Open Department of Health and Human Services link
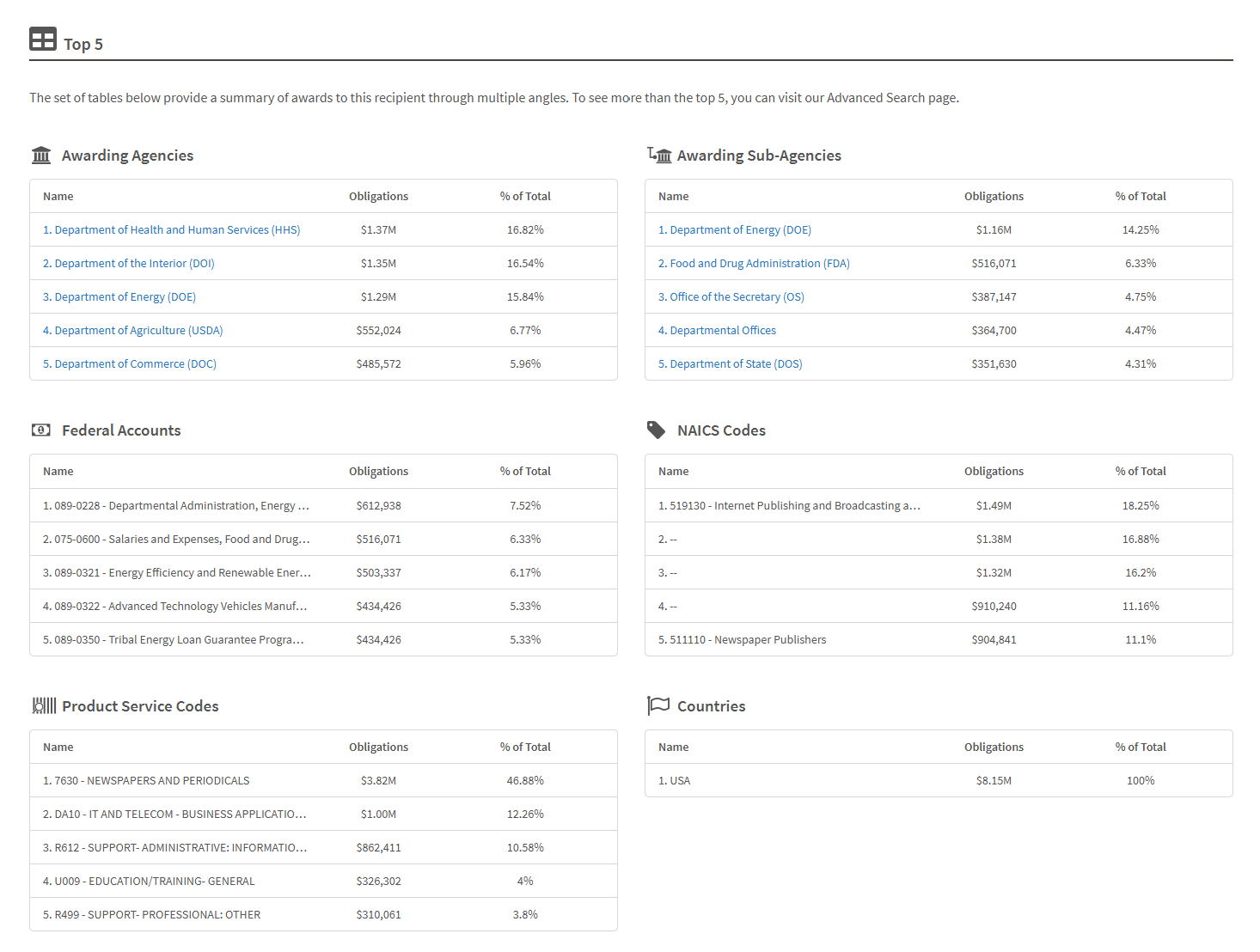Image resolution: width=1260 pixels, height=952 pixels. point(171,230)
